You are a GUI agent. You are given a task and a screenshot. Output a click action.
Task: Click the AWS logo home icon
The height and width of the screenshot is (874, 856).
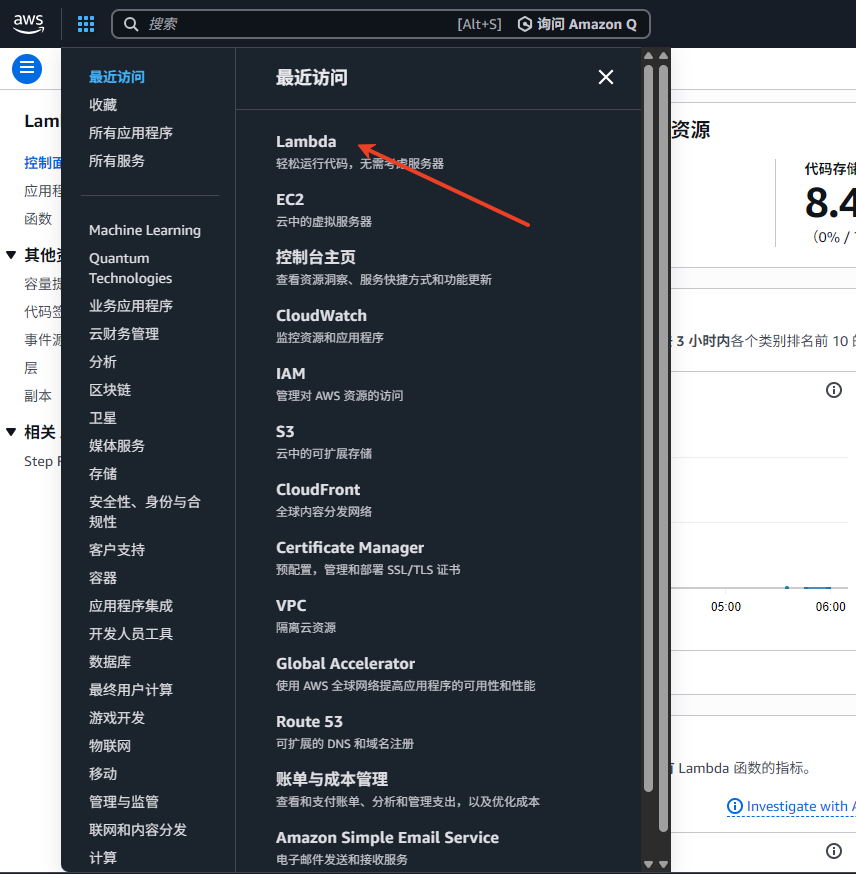tap(28, 24)
